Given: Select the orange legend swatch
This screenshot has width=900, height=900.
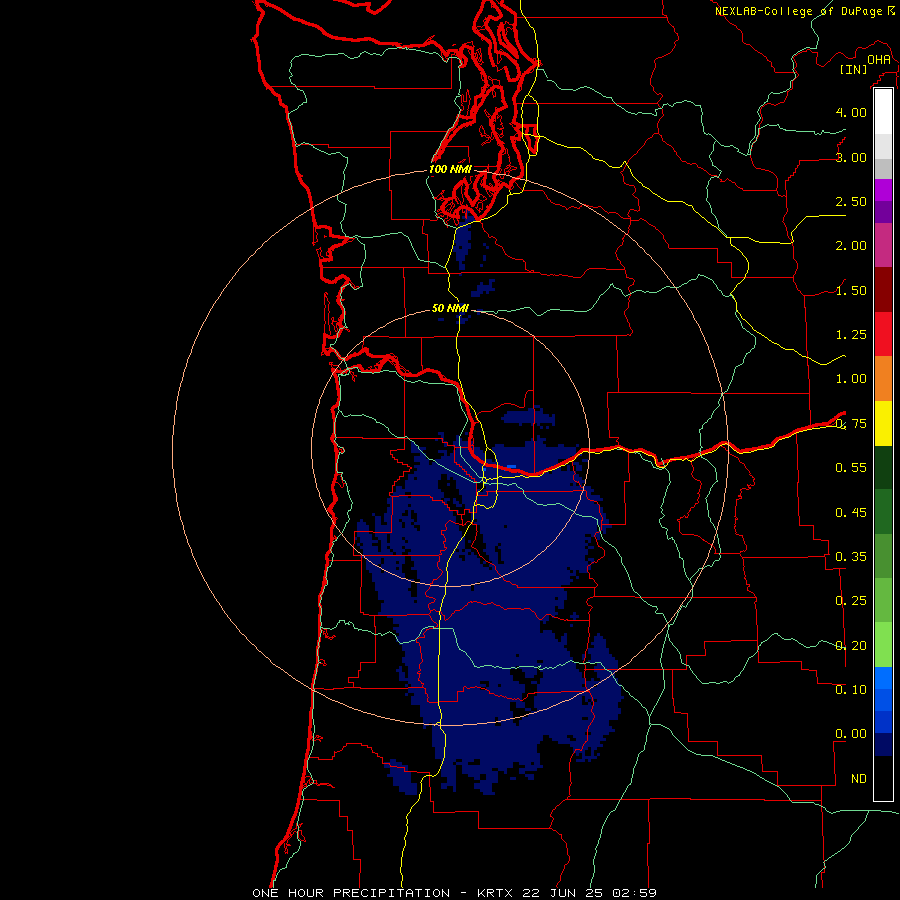Looking at the screenshot, I should coord(883,379).
